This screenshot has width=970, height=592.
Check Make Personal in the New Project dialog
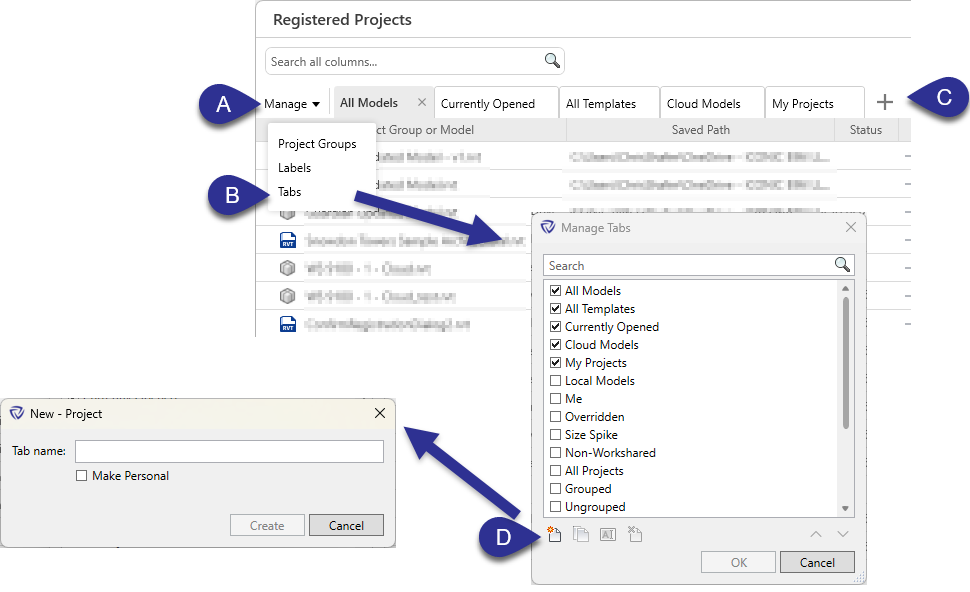(x=81, y=476)
